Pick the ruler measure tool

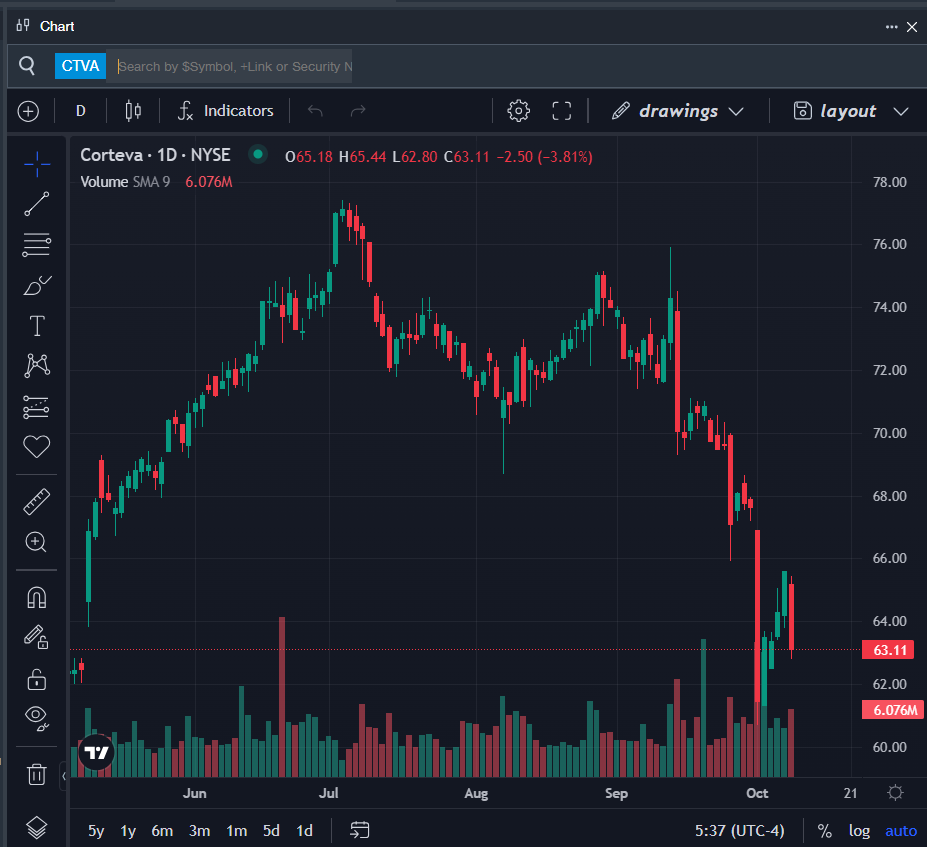37,501
